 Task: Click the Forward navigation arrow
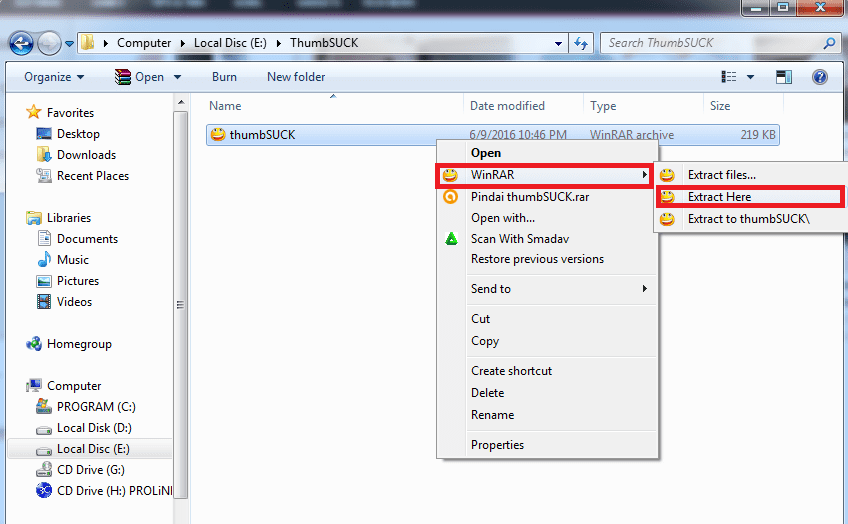(49, 43)
